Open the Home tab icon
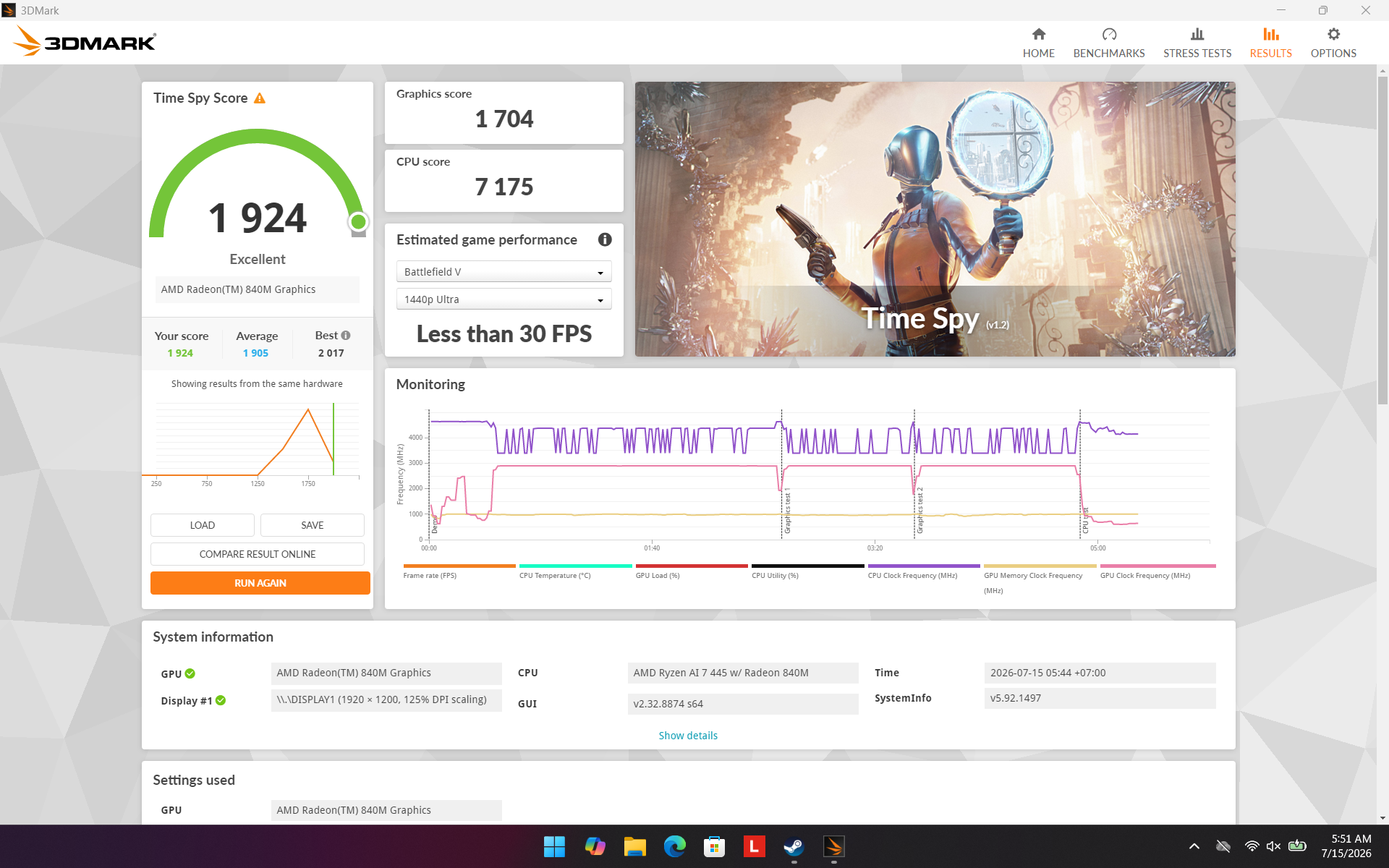Image resolution: width=1389 pixels, height=868 pixels. click(1038, 34)
